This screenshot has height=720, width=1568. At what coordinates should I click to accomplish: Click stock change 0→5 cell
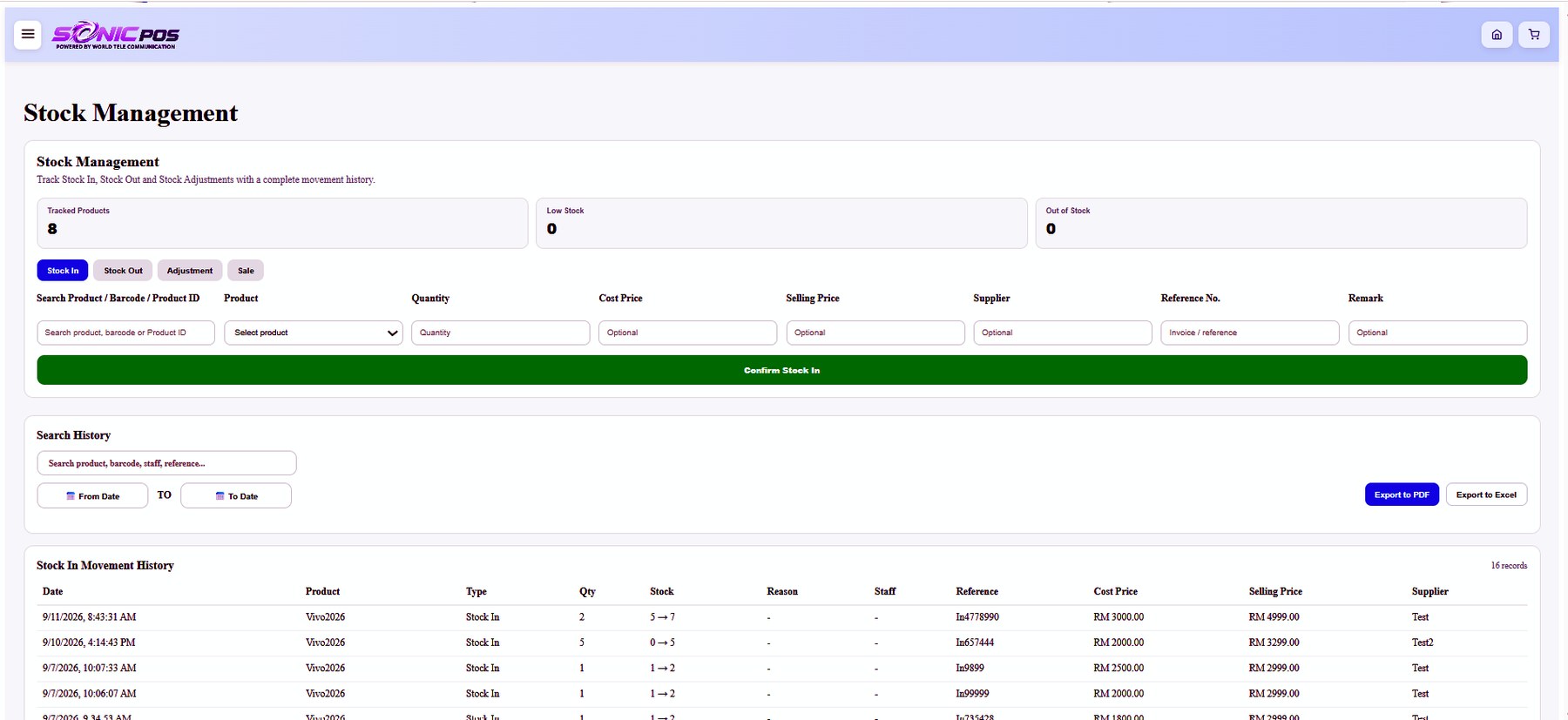pos(662,643)
